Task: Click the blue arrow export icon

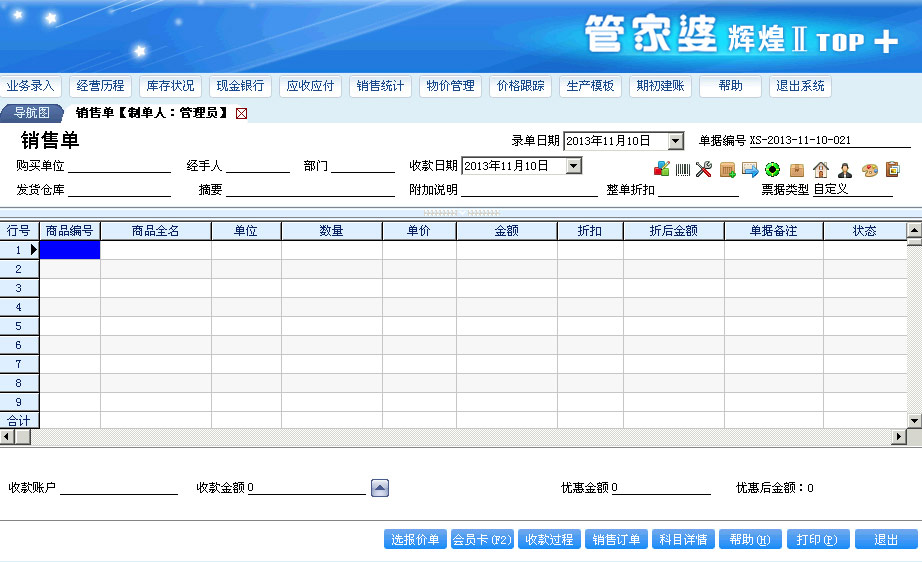Action: [750, 170]
